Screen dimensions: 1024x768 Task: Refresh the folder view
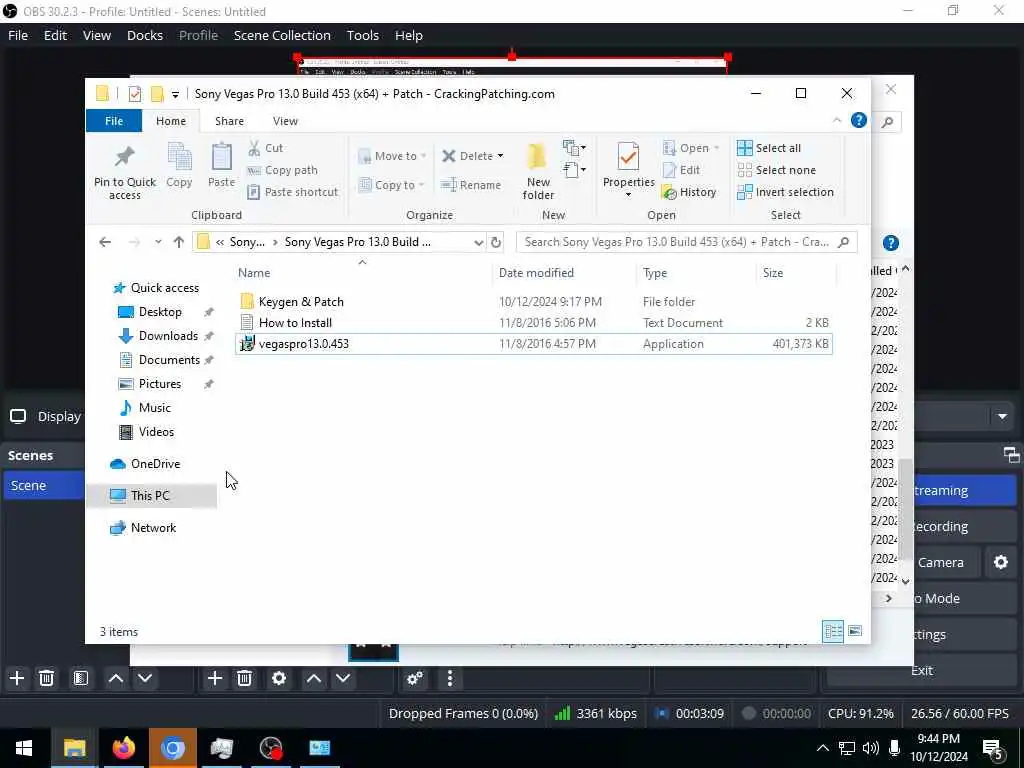(x=496, y=242)
